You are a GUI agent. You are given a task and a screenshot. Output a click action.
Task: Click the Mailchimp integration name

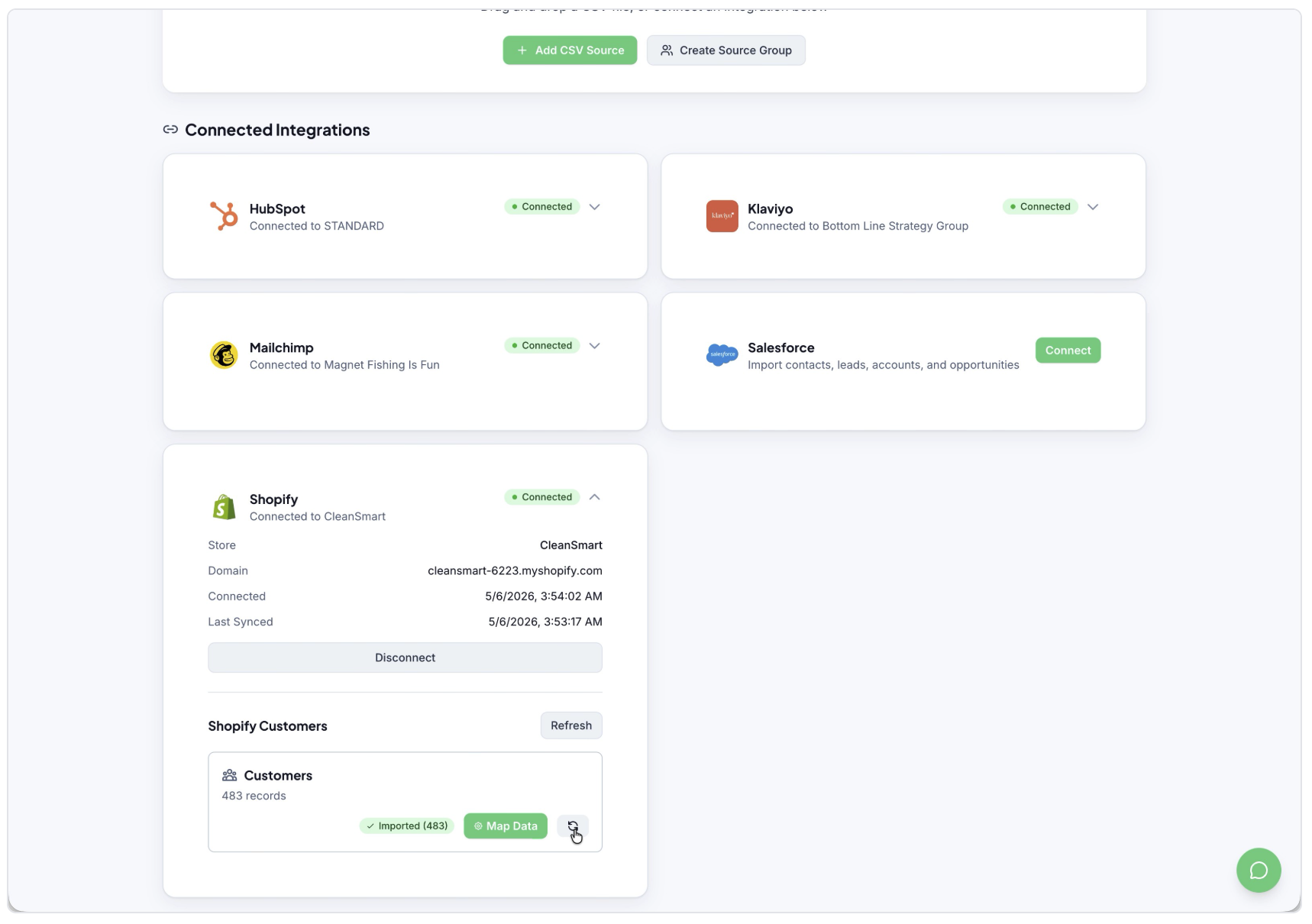(x=281, y=348)
